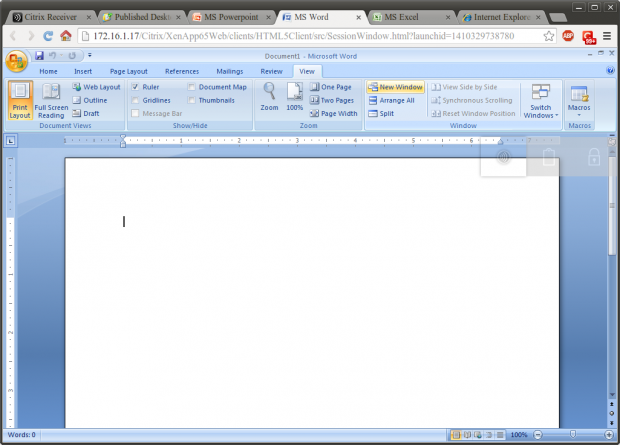
Task: Select Print Layout icon in status bar
Action: [x=456, y=435]
